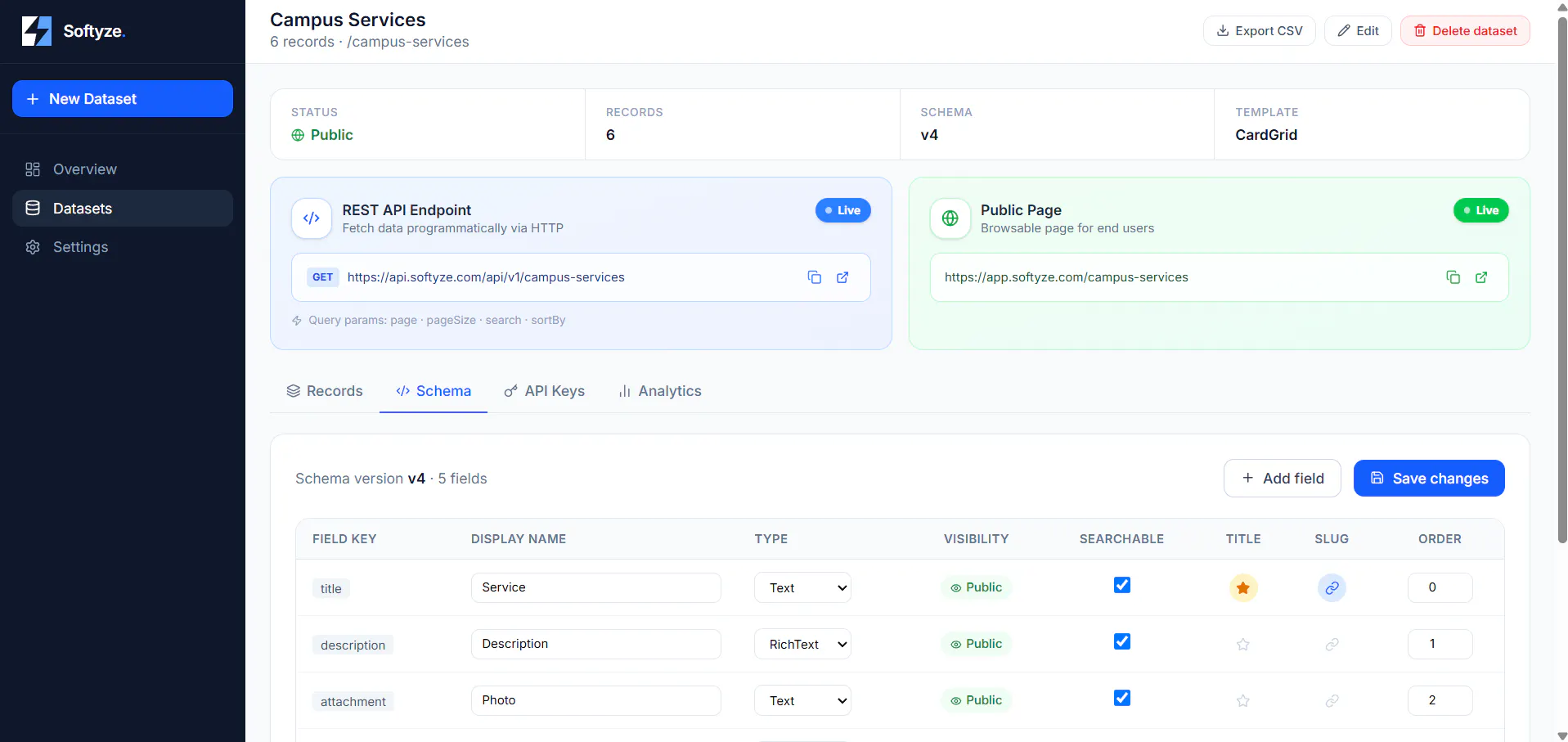The height and width of the screenshot is (742, 1568).
Task: Click Delete dataset button
Action: tap(1465, 31)
